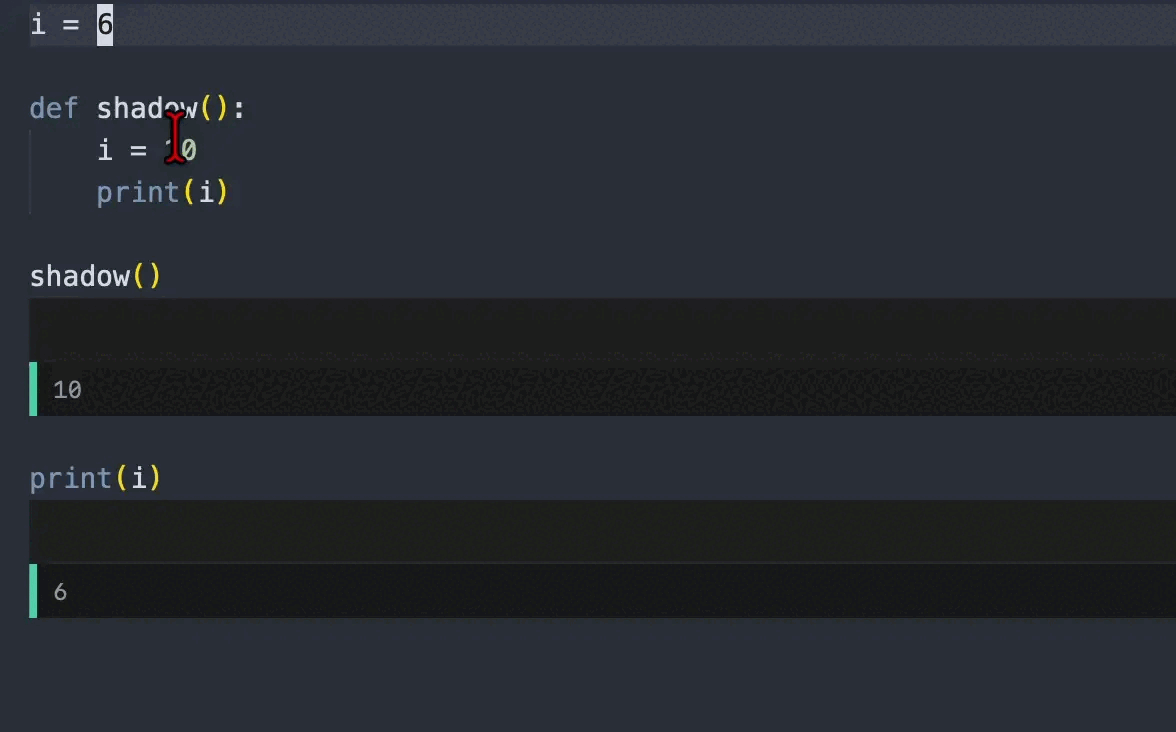Click the variable i on the first line

[38, 24]
